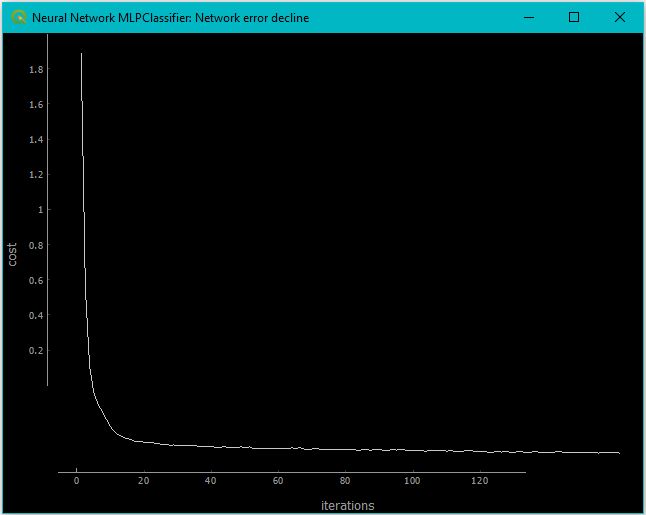The image size is (646, 515).
Task: Minimize the Network error decline window
Action: click(x=529, y=17)
